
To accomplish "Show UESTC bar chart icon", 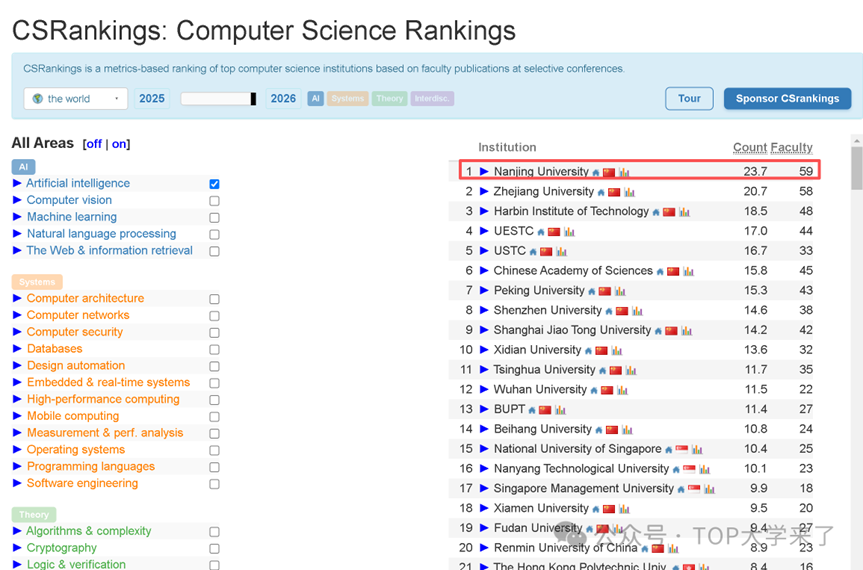I will (x=569, y=232).
